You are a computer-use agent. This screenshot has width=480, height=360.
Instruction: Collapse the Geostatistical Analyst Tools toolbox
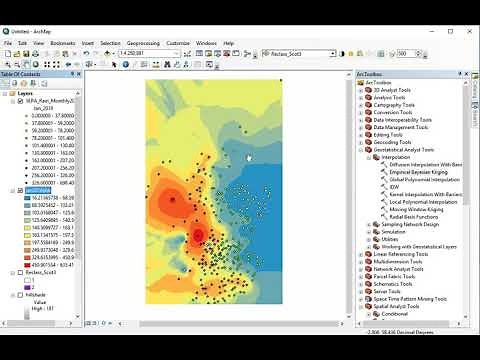(x=361, y=150)
